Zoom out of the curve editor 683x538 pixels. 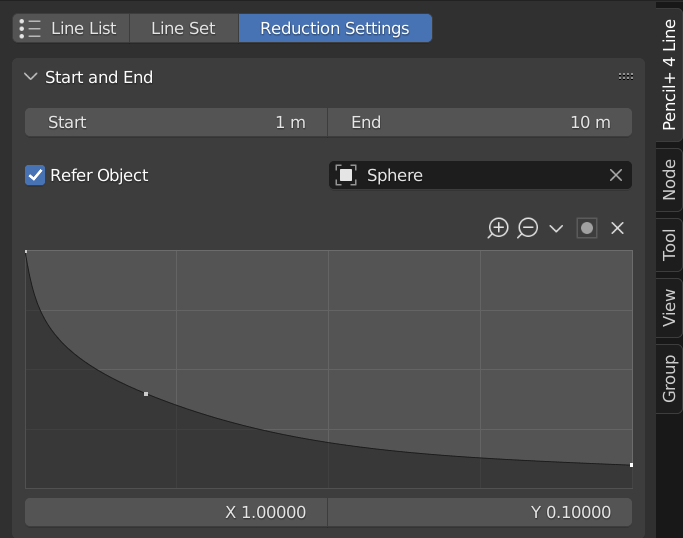click(x=527, y=228)
